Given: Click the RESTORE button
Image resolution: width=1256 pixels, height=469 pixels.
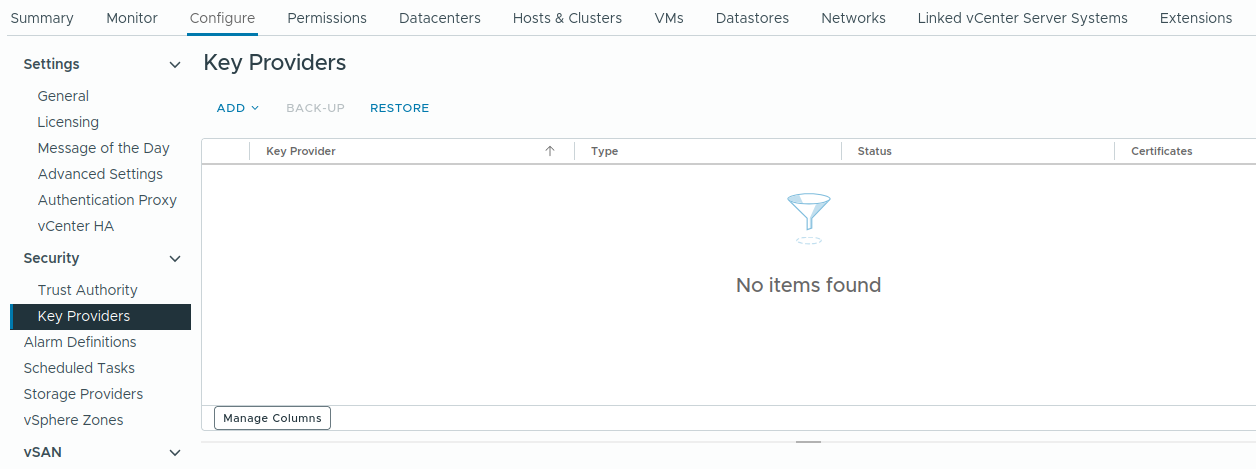Looking at the screenshot, I should click(x=399, y=108).
